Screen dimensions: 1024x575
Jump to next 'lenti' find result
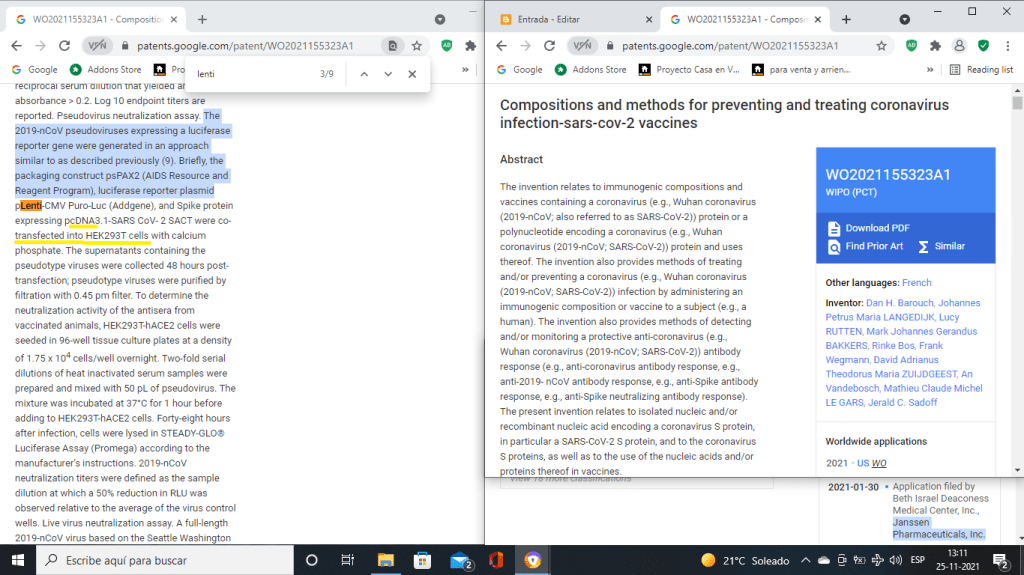(x=388, y=74)
